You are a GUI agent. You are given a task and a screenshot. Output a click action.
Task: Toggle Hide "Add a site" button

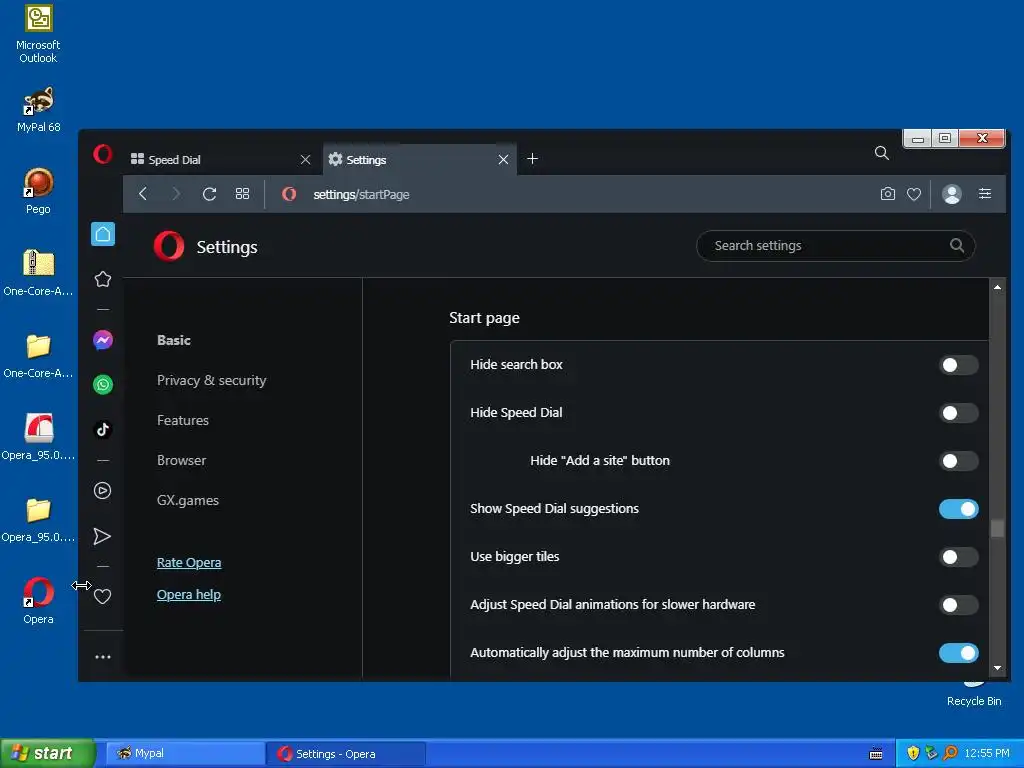958,461
